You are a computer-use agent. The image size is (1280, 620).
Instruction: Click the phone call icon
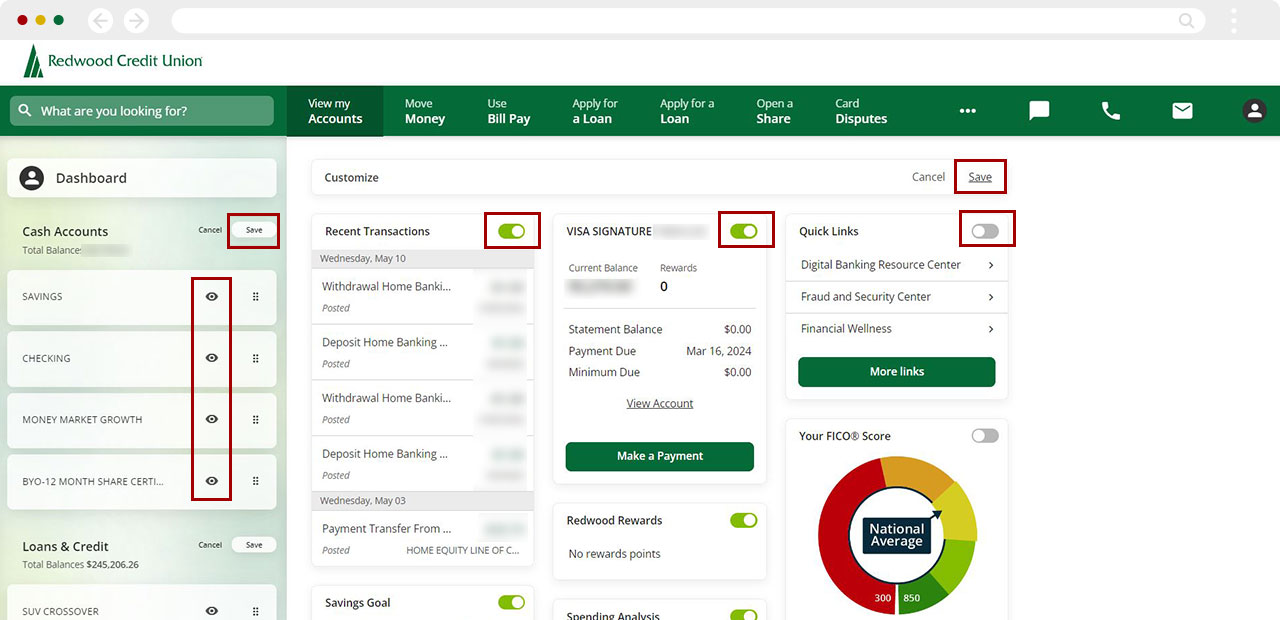[x=1111, y=111]
